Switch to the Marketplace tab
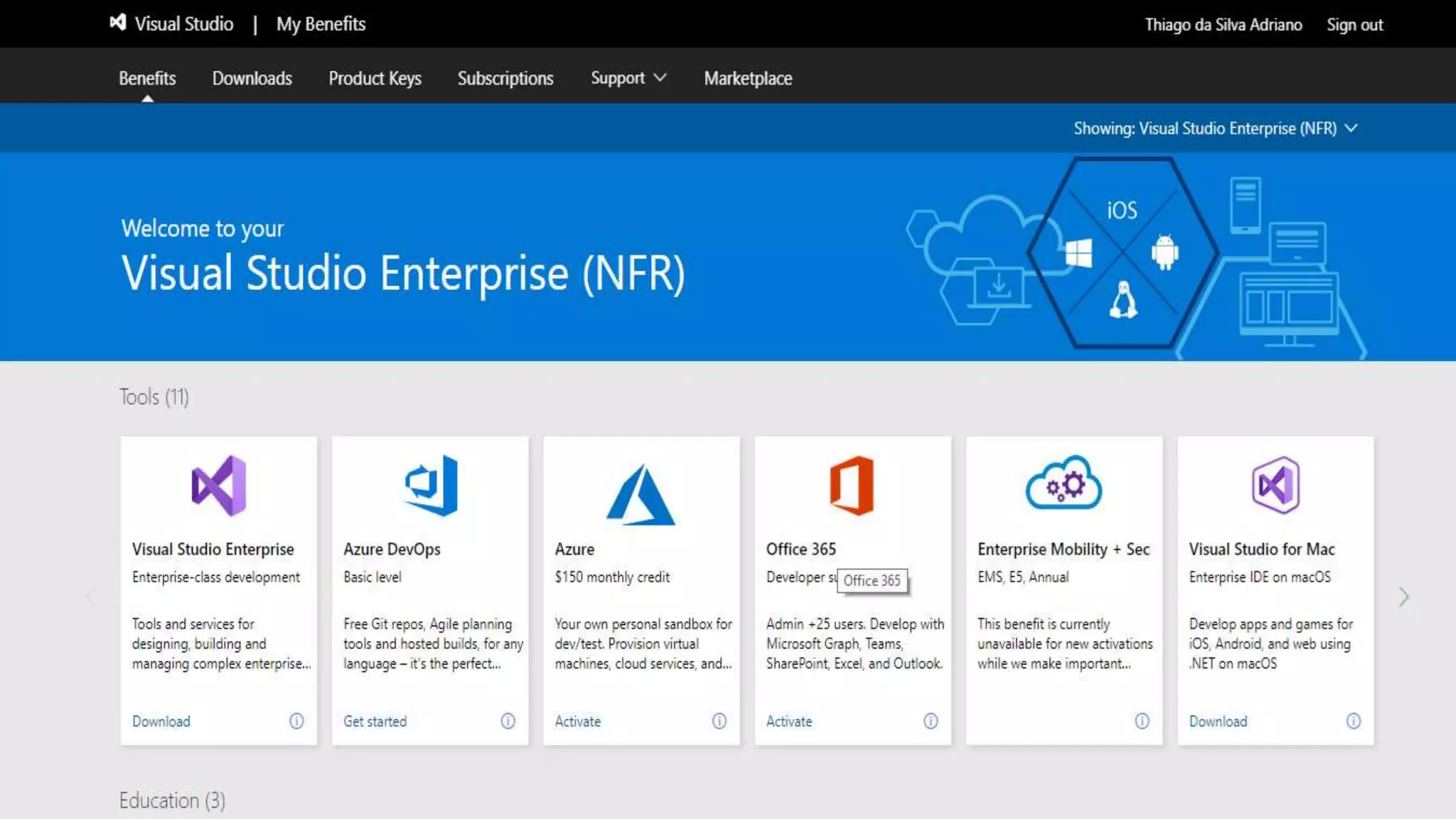 [748, 78]
